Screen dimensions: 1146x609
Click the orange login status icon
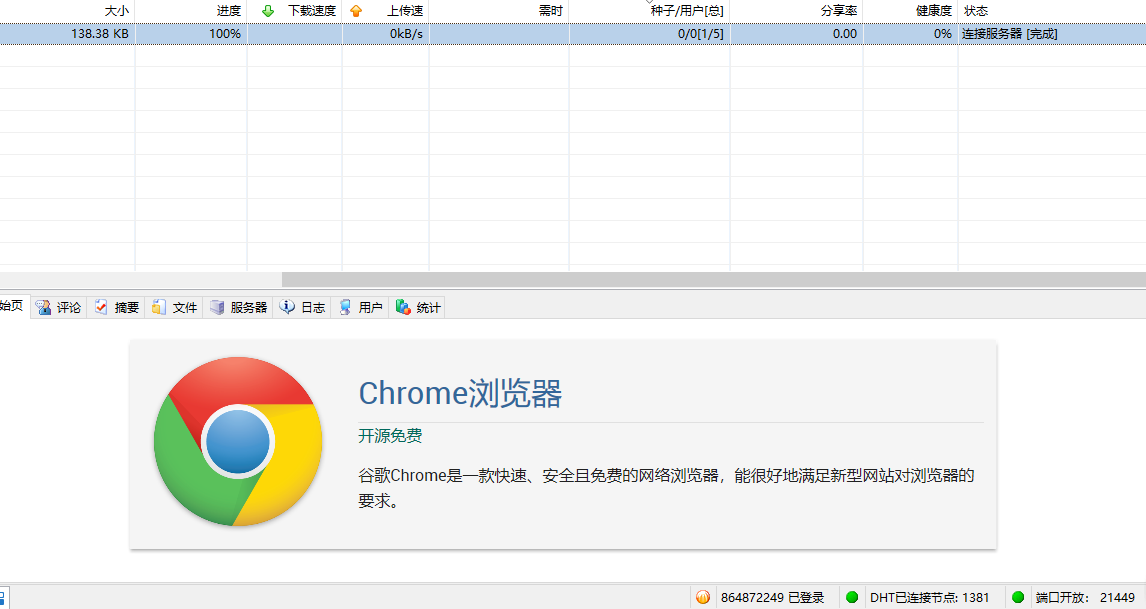pos(702,597)
